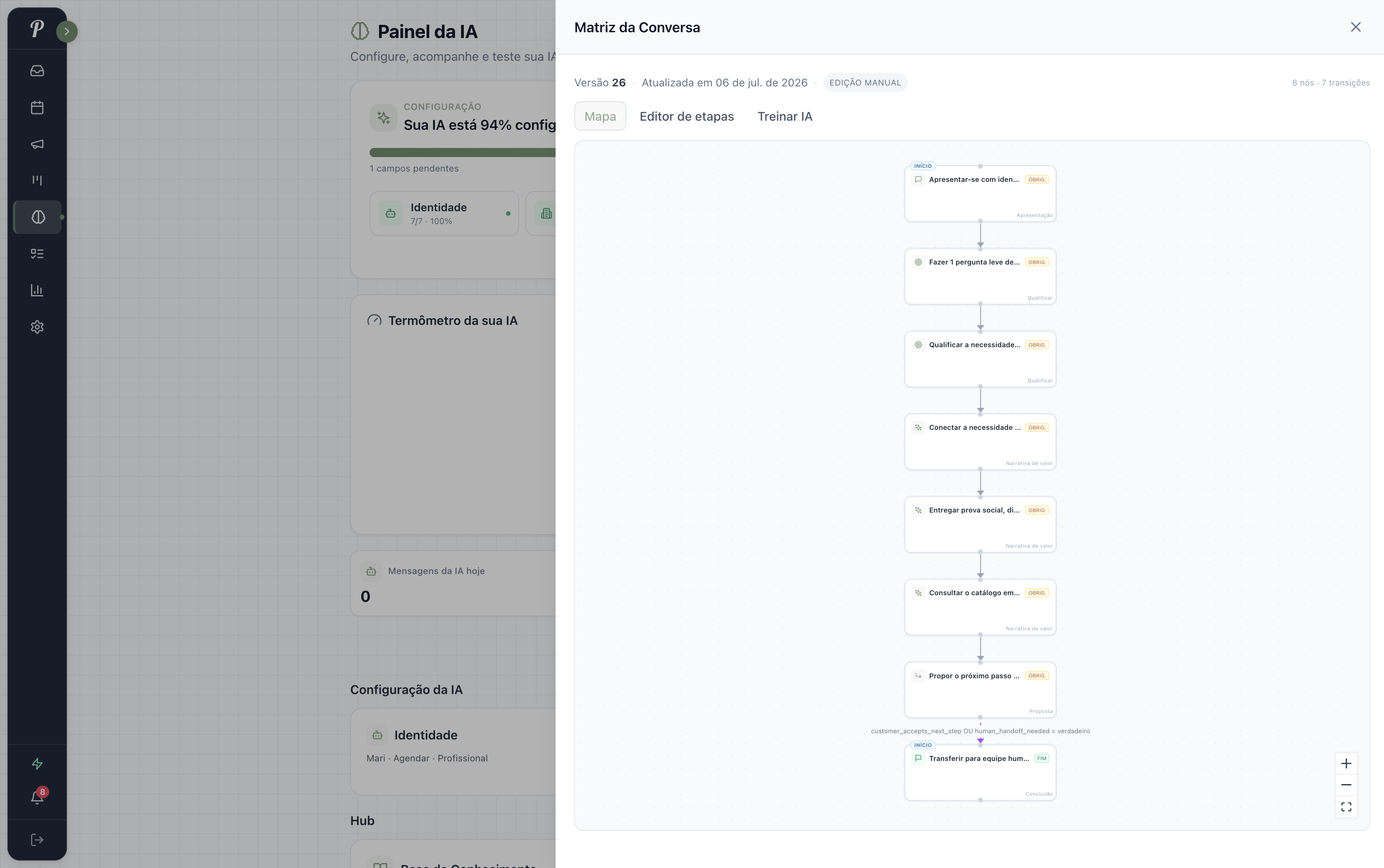This screenshot has height=868, width=1384.
Task: Click the '1 campos pendentes' text
Action: tap(414, 168)
